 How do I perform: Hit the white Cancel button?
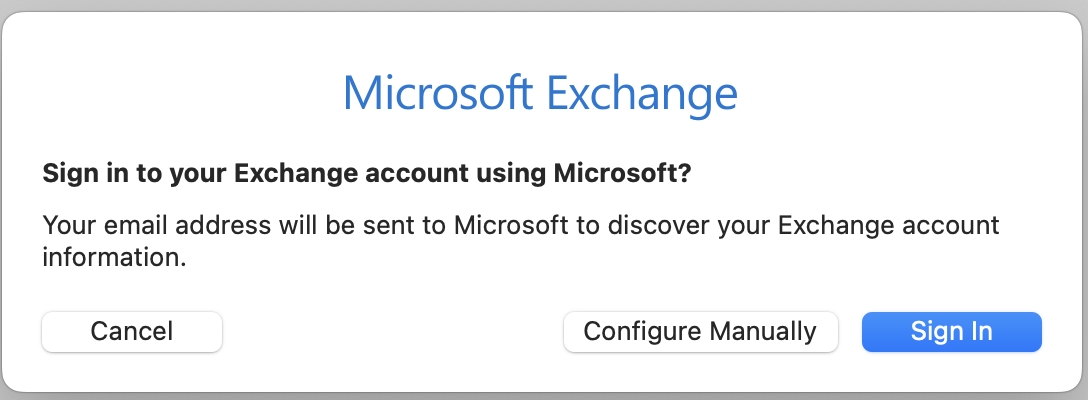[132, 331]
